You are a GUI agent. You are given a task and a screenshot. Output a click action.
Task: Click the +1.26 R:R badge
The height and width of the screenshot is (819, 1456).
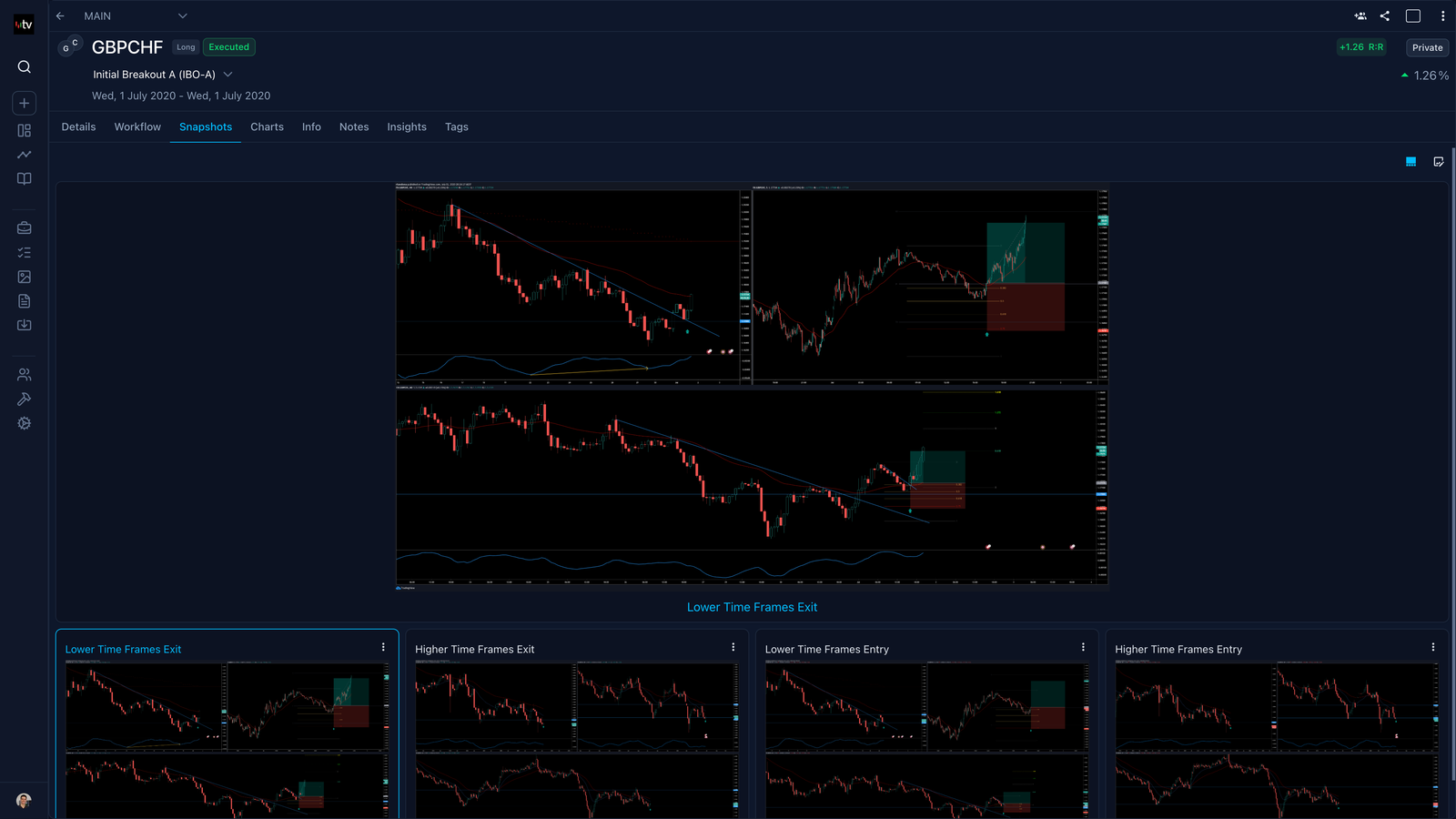[x=1360, y=47]
